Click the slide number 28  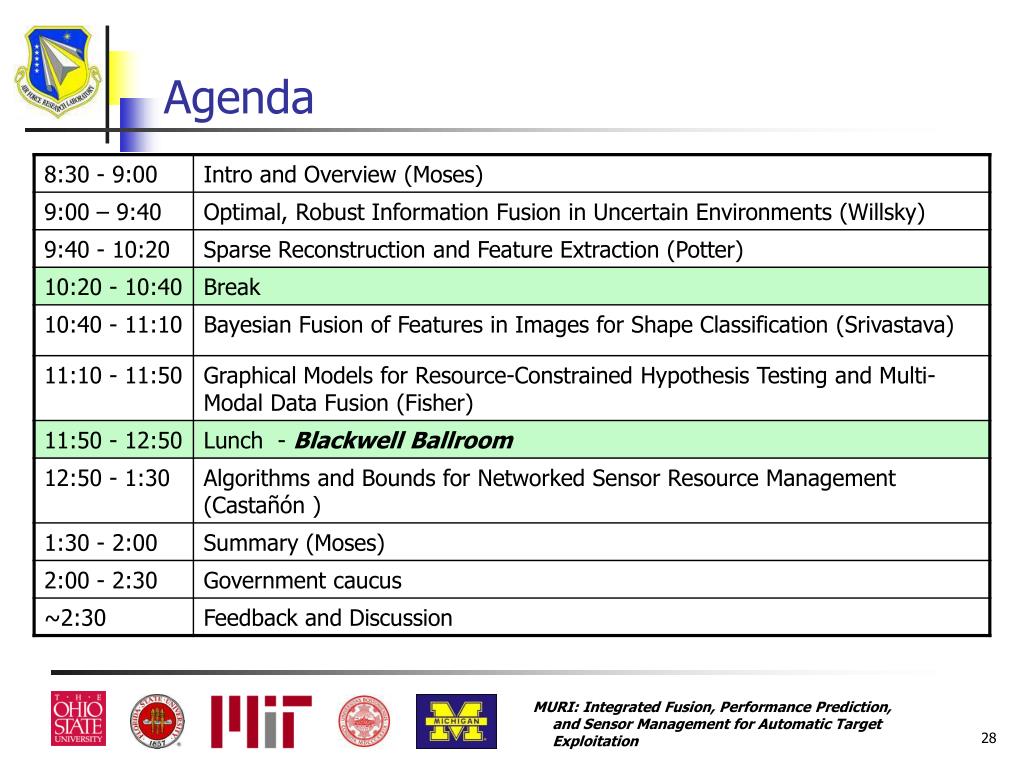989,738
